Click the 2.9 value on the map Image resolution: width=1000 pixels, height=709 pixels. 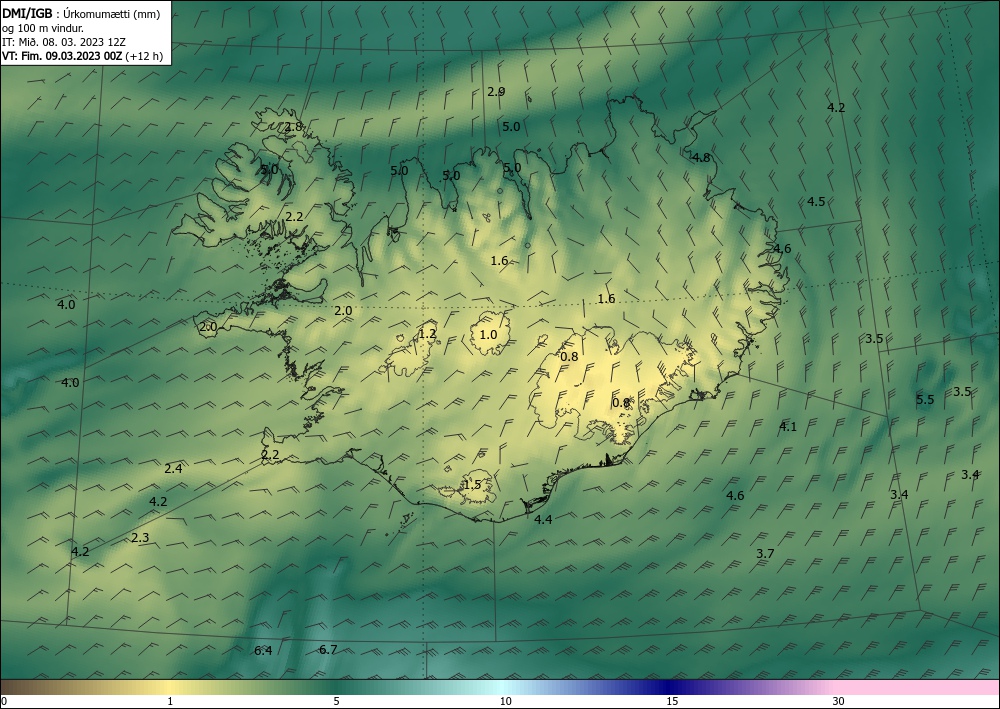point(496,92)
